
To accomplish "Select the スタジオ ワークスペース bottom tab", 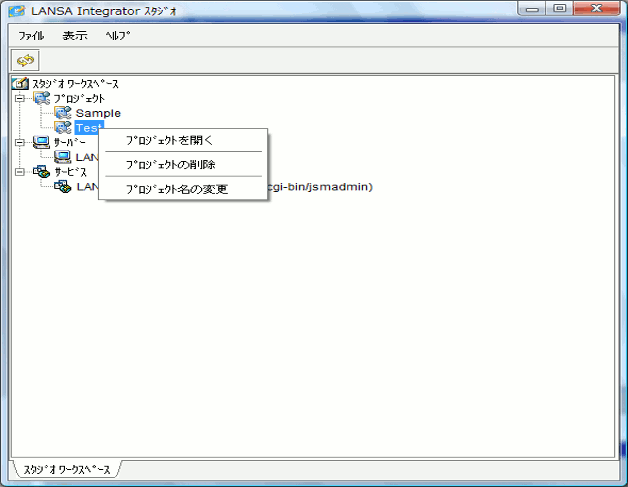I will tap(66, 469).
